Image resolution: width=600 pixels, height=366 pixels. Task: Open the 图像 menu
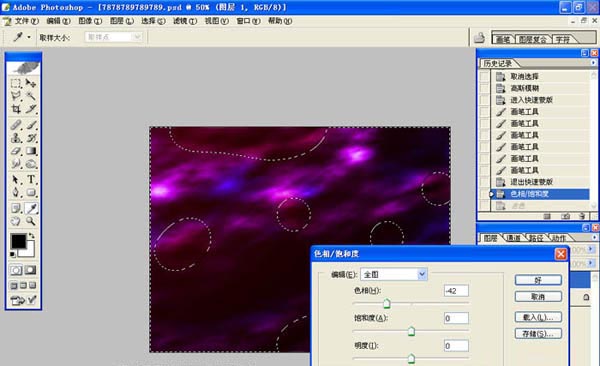tap(90, 21)
